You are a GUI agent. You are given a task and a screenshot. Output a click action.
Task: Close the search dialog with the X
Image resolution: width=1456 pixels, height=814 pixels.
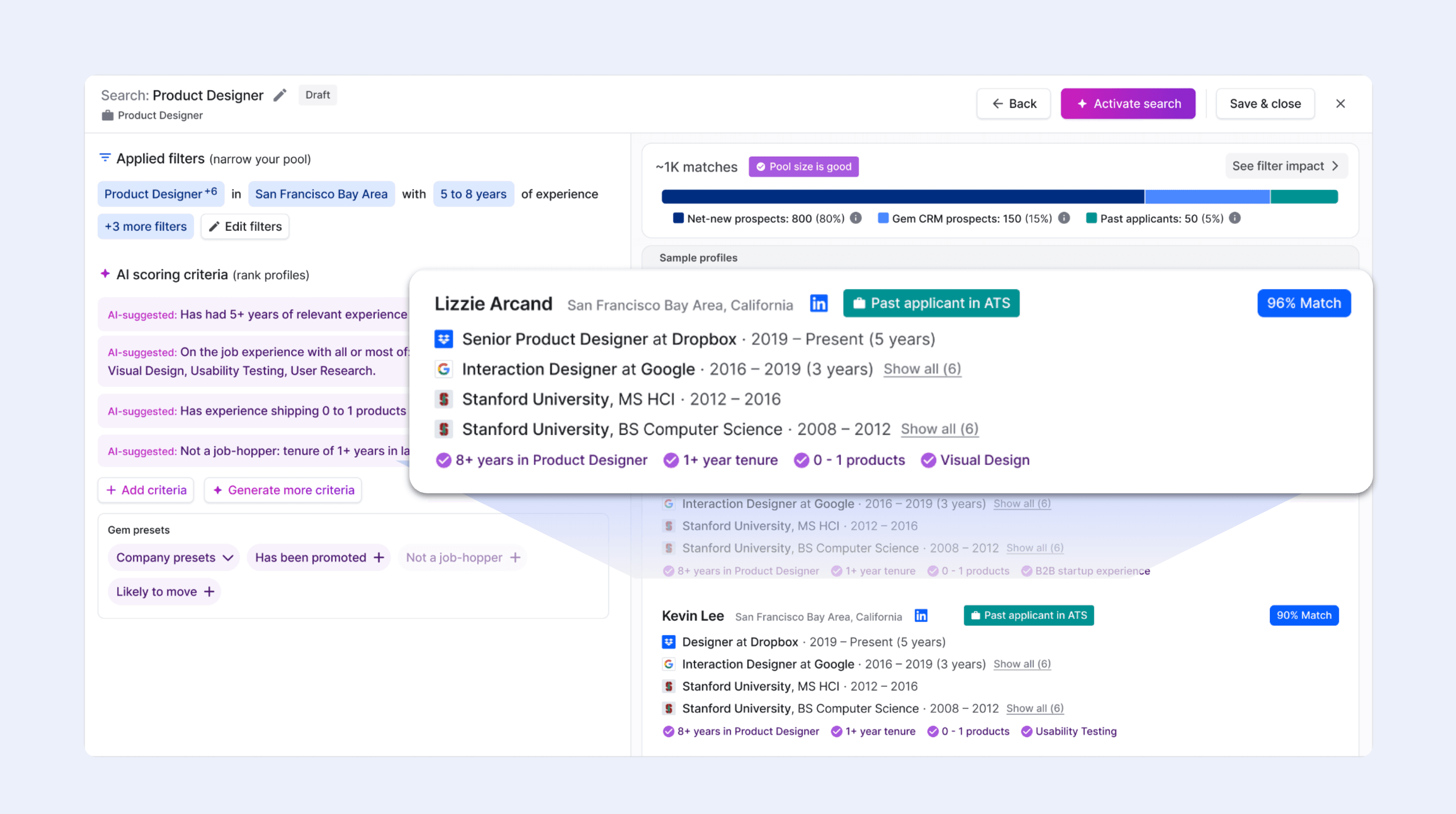click(x=1340, y=103)
